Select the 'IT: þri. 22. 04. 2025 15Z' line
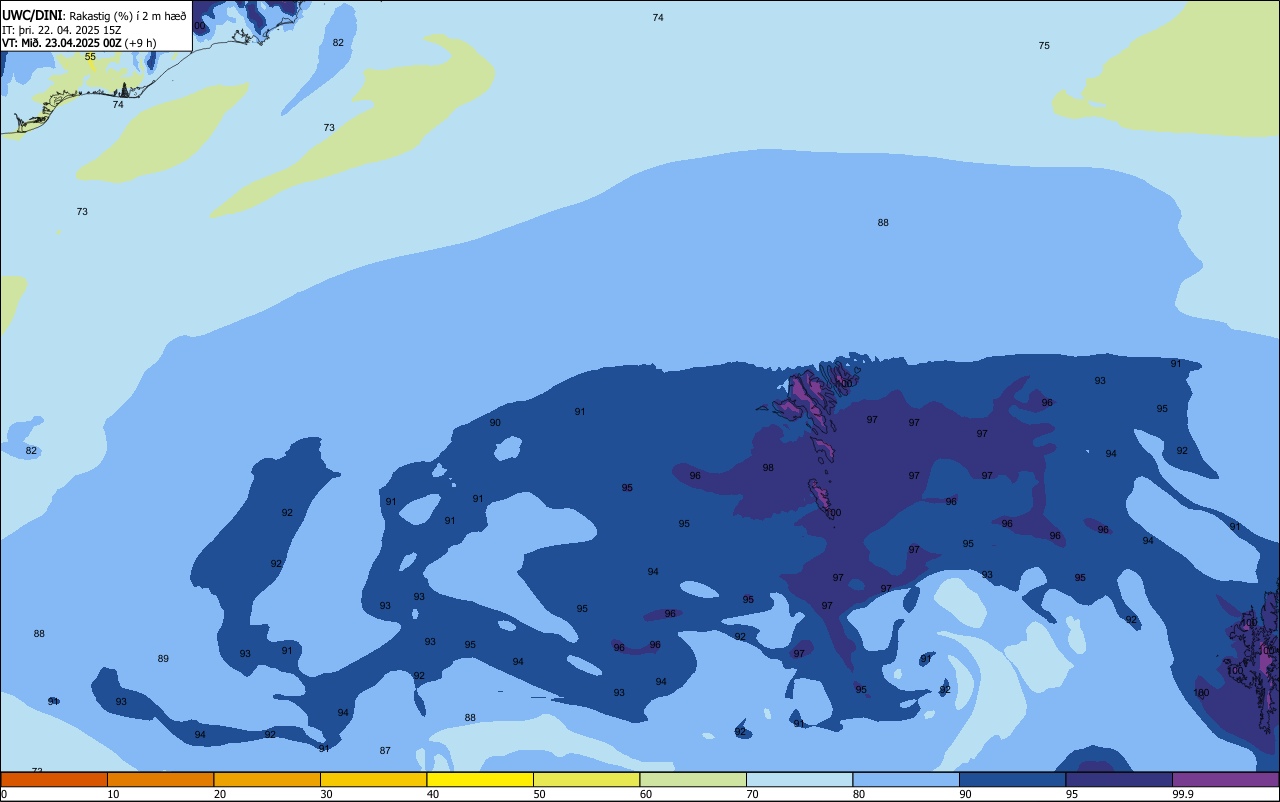The width and height of the screenshot is (1280, 802). click(x=62, y=30)
